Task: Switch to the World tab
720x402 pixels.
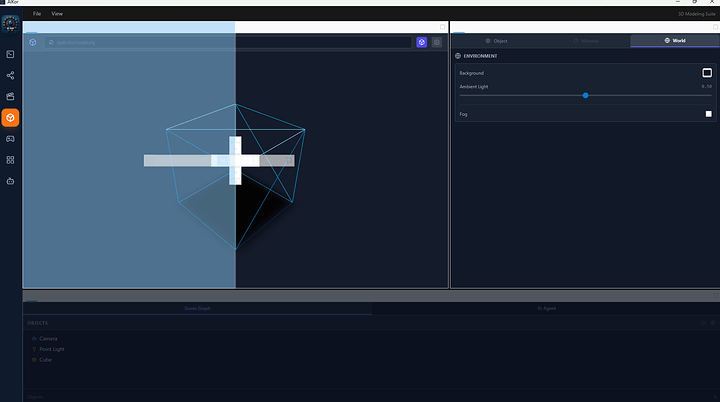Action: (675, 41)
